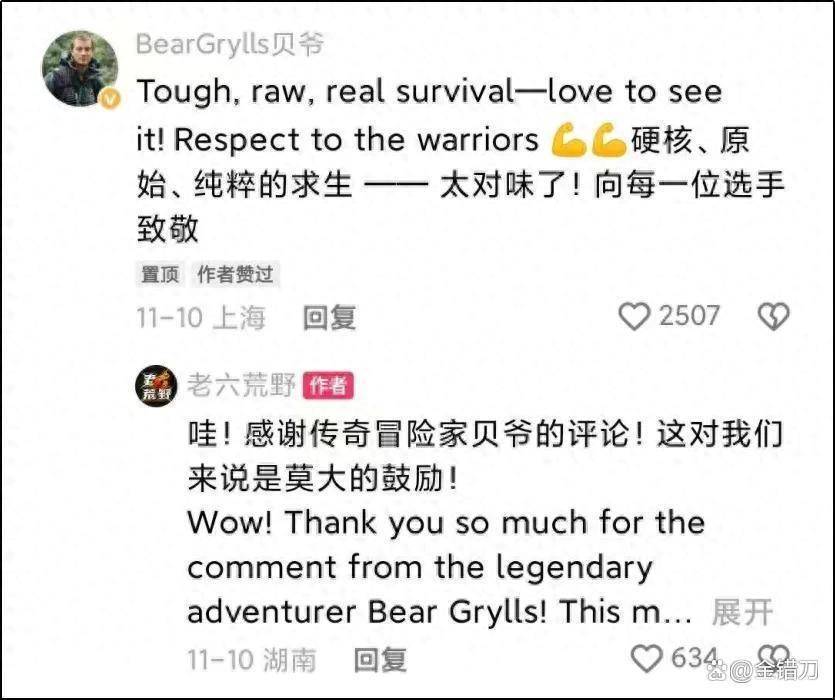Screen dimensions: 835x700
Task: Open the BearGrylls贝爷 username link
Action: tap(230, 44)
